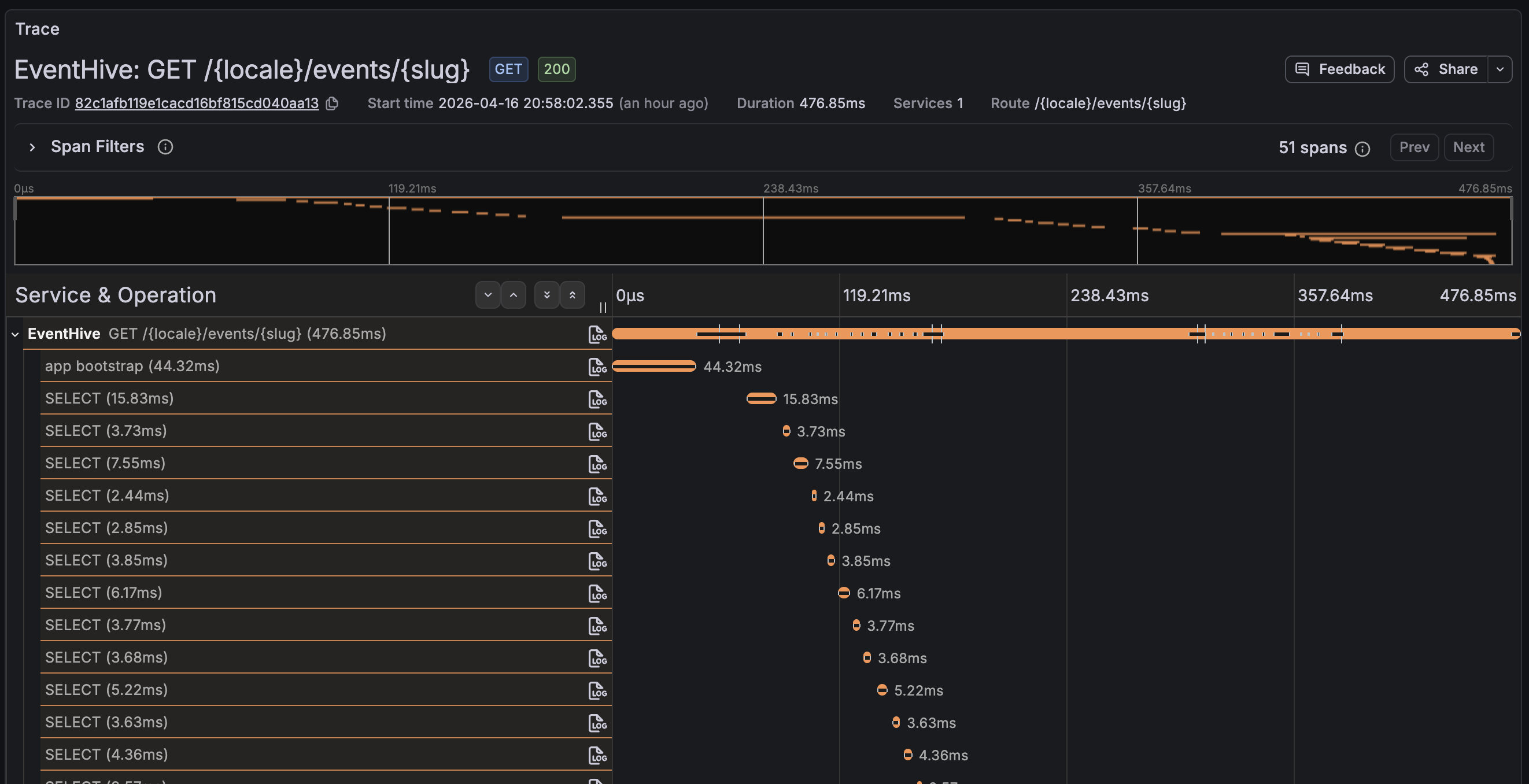Open logs for SELECT (7.55ms) span
The height and width of the screenshot is (784, 1529).
click(x=597, y=464)
